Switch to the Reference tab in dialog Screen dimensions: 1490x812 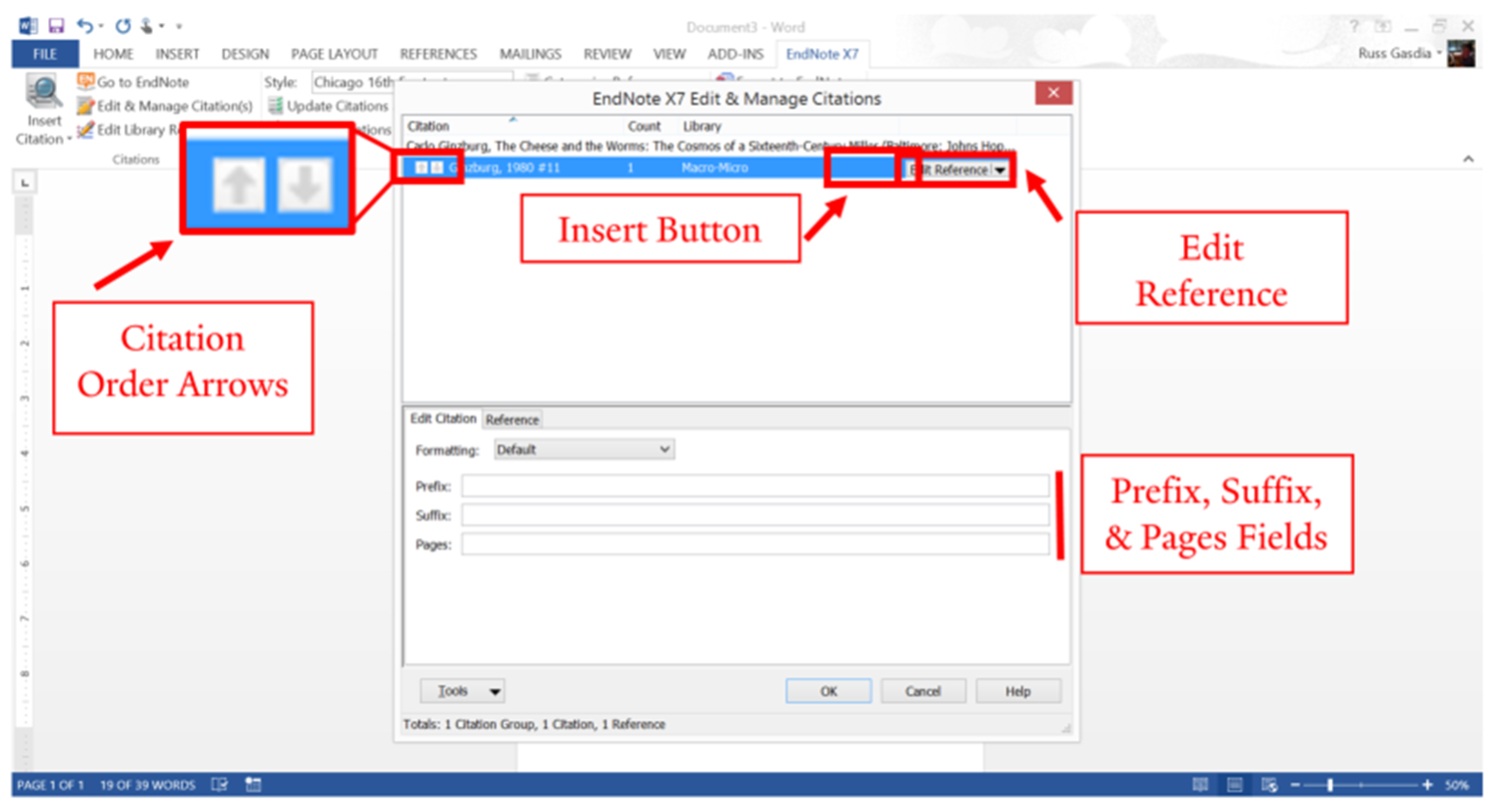(x=513, y=419)
